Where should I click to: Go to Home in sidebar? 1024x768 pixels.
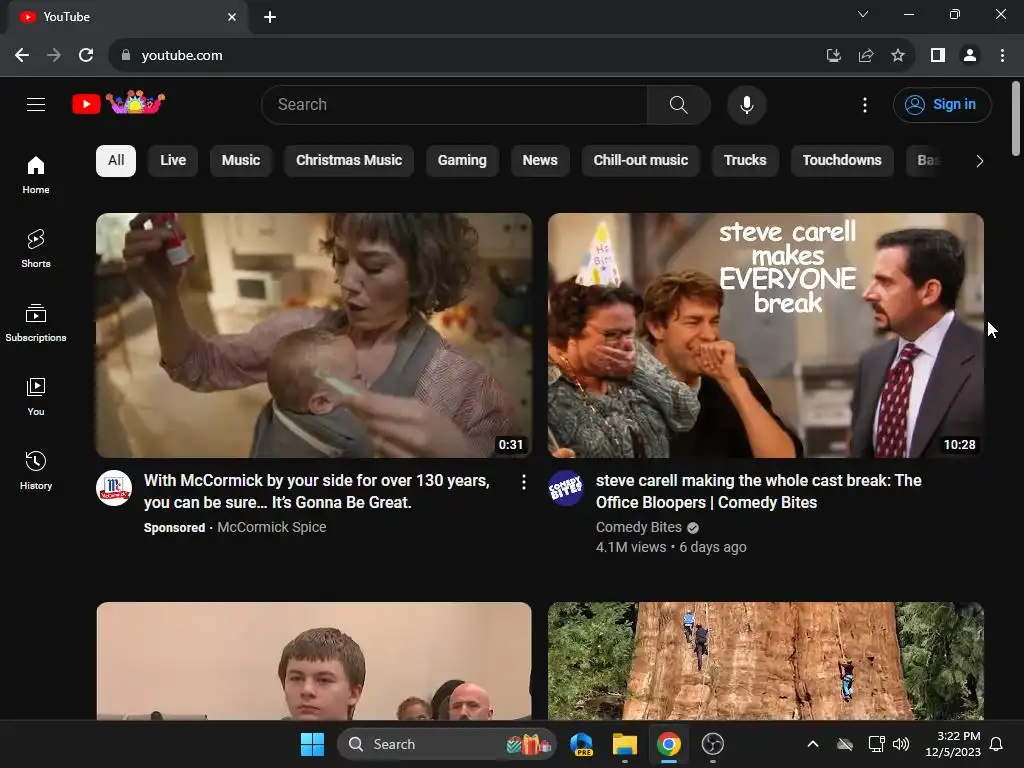(36, 175)
